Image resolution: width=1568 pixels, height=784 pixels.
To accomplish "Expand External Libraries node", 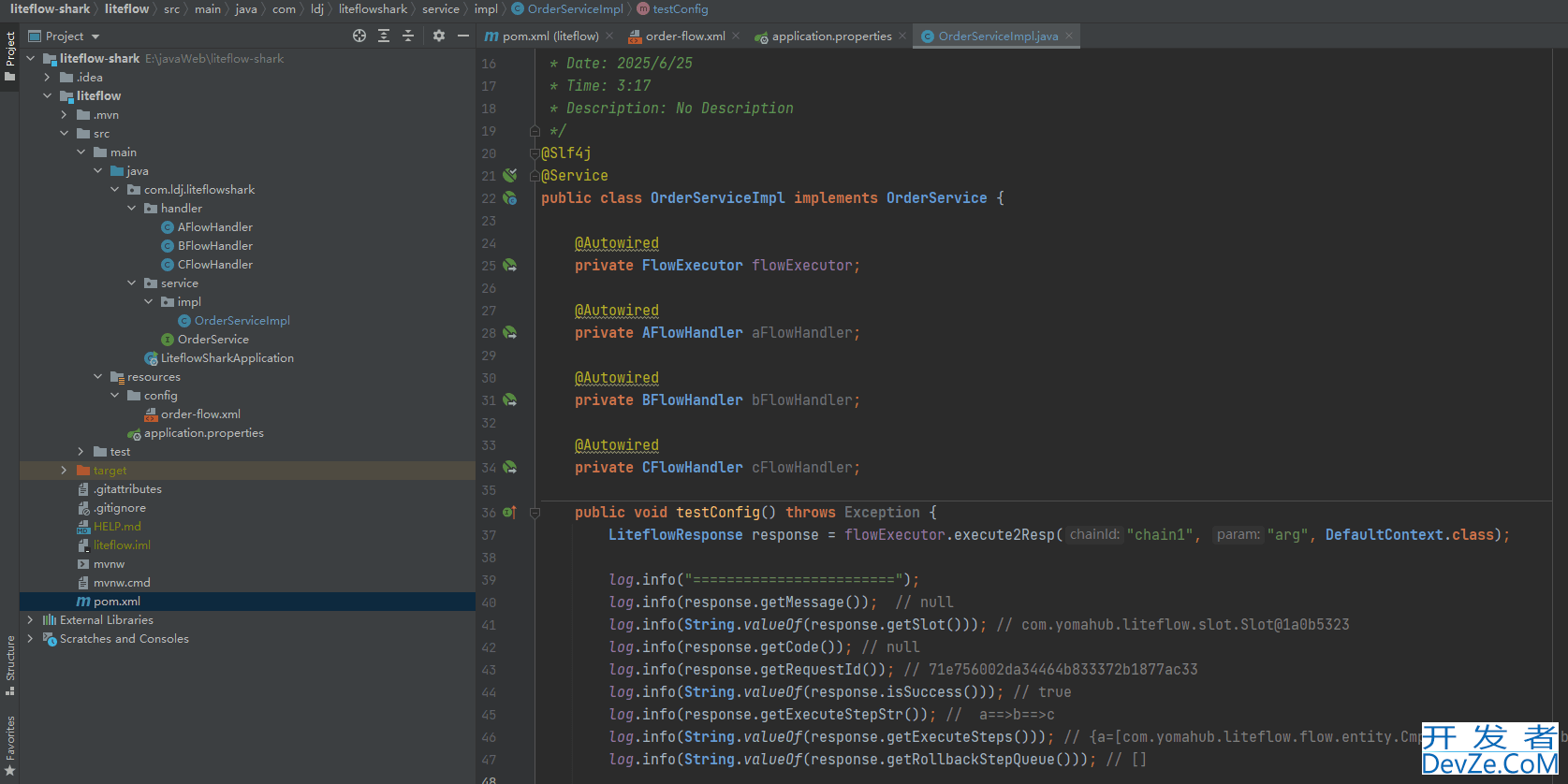I will tap(31, 619).
